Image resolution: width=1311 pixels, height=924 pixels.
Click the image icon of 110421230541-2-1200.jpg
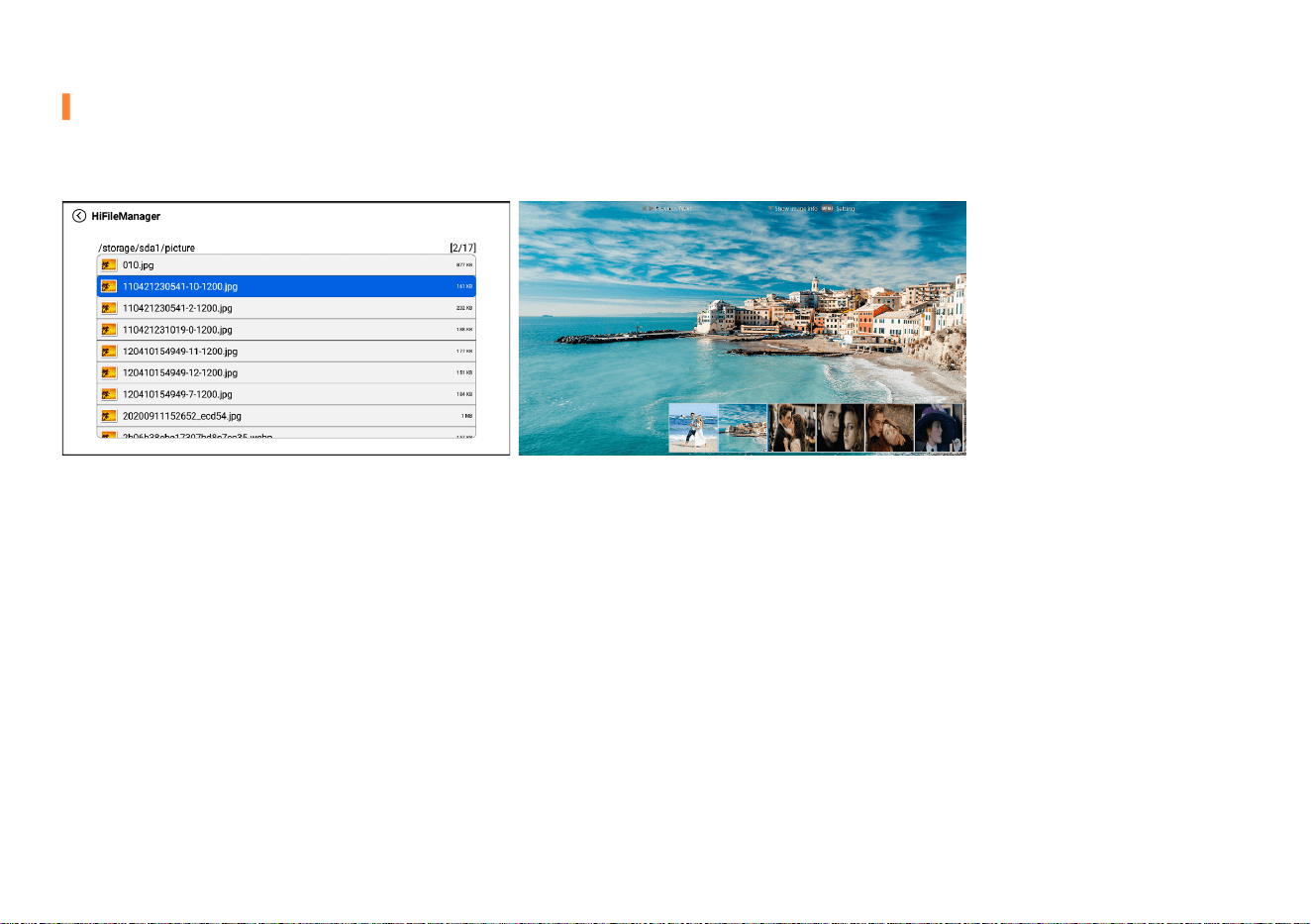(x=109, y=308)
